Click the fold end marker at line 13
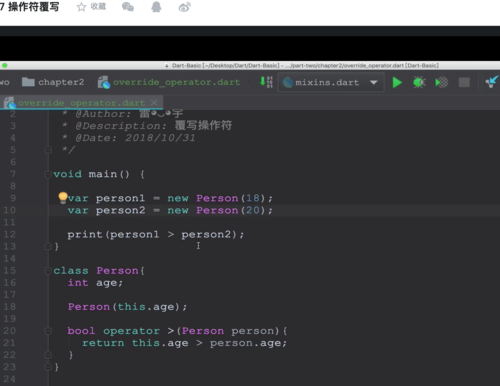 click(x=48, y=246)
